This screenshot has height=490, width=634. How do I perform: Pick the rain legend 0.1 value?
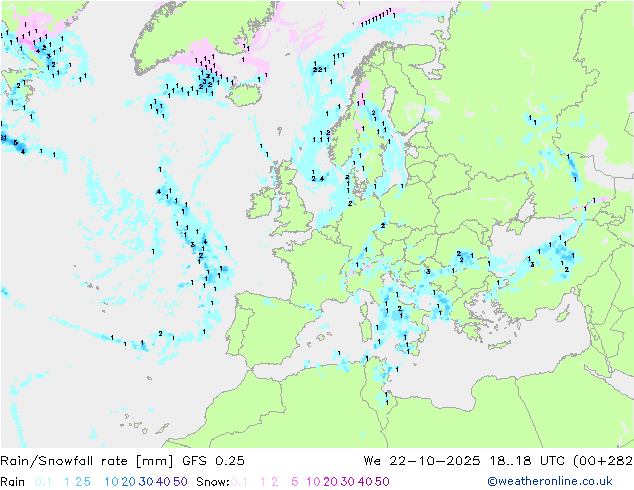(43, 482)
